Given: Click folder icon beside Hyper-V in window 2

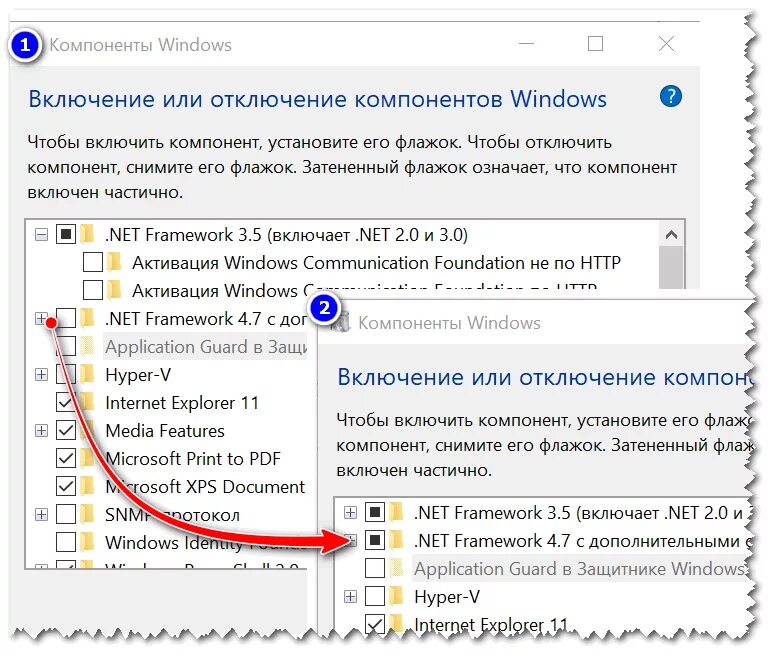Looking at the screenshot, I should pos(396,596).
